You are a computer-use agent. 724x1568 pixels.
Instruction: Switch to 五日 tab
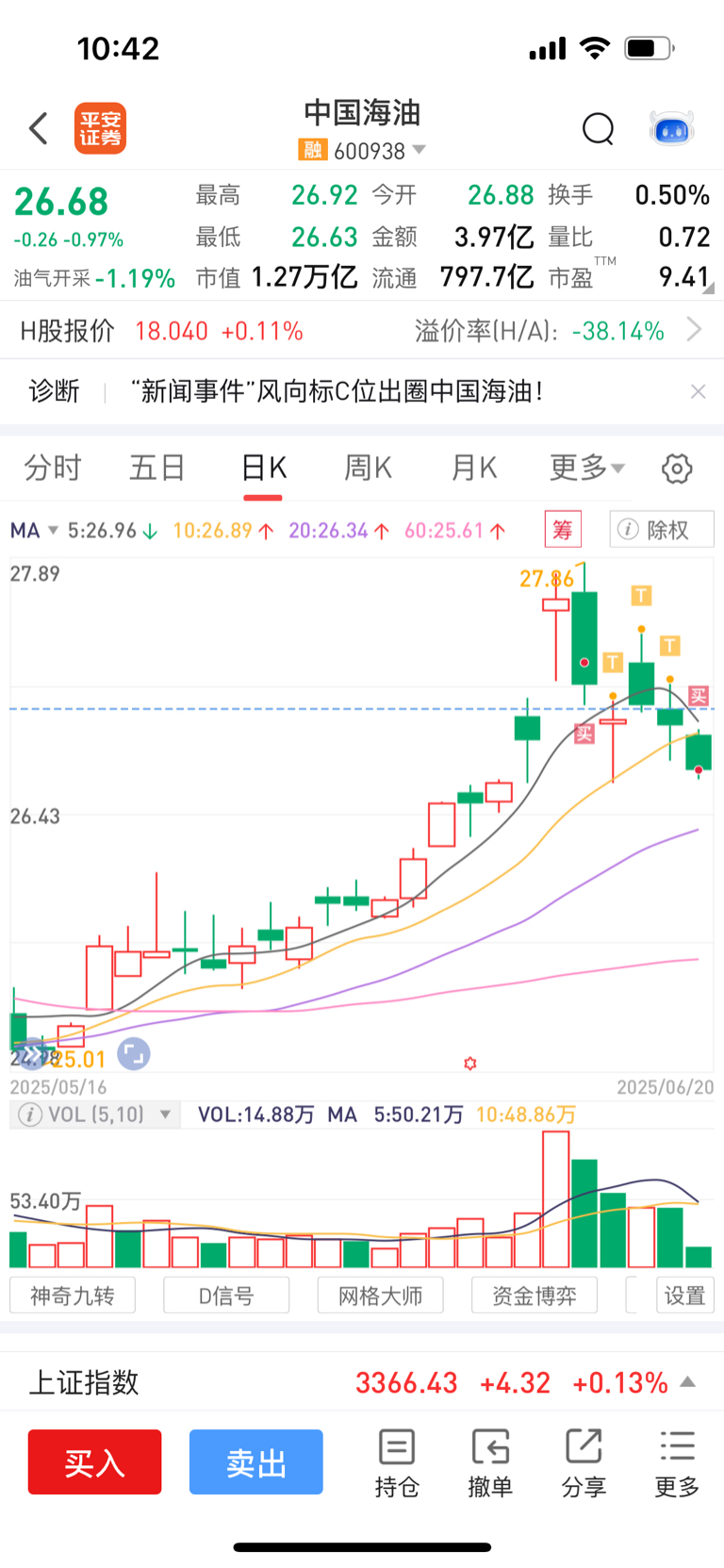point(157,468)
